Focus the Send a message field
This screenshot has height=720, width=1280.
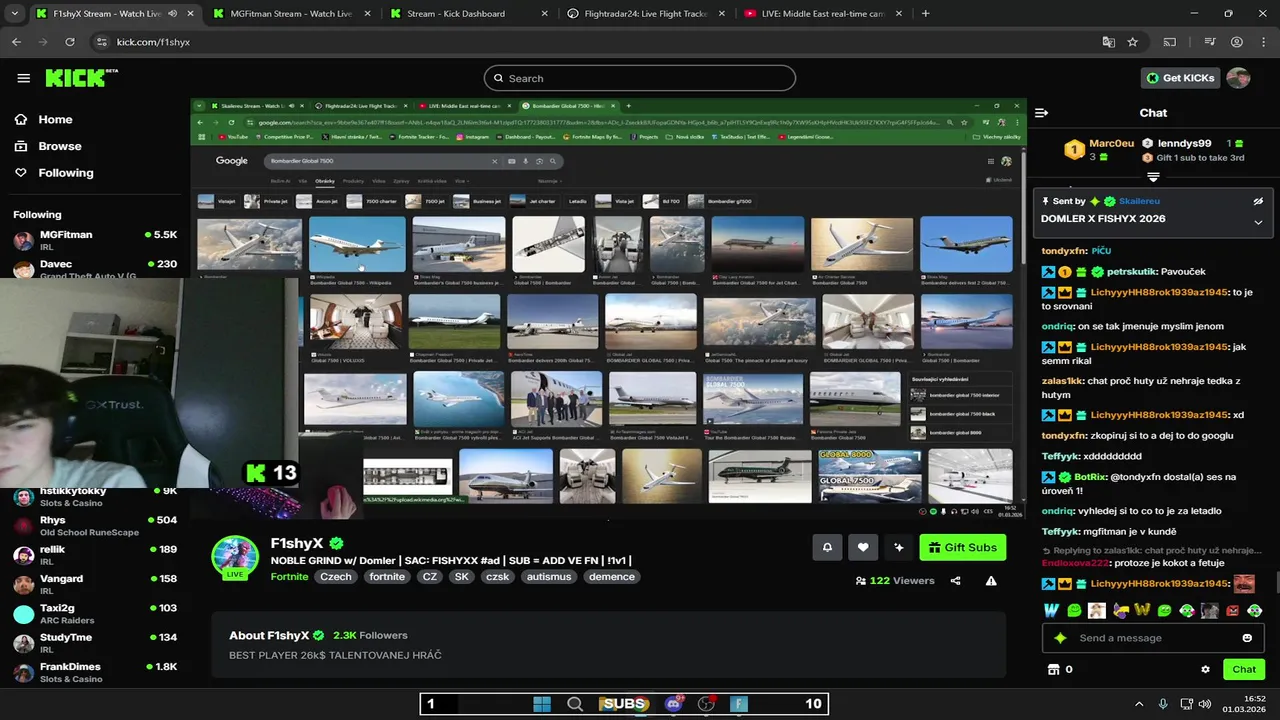tap(1153, 638)
